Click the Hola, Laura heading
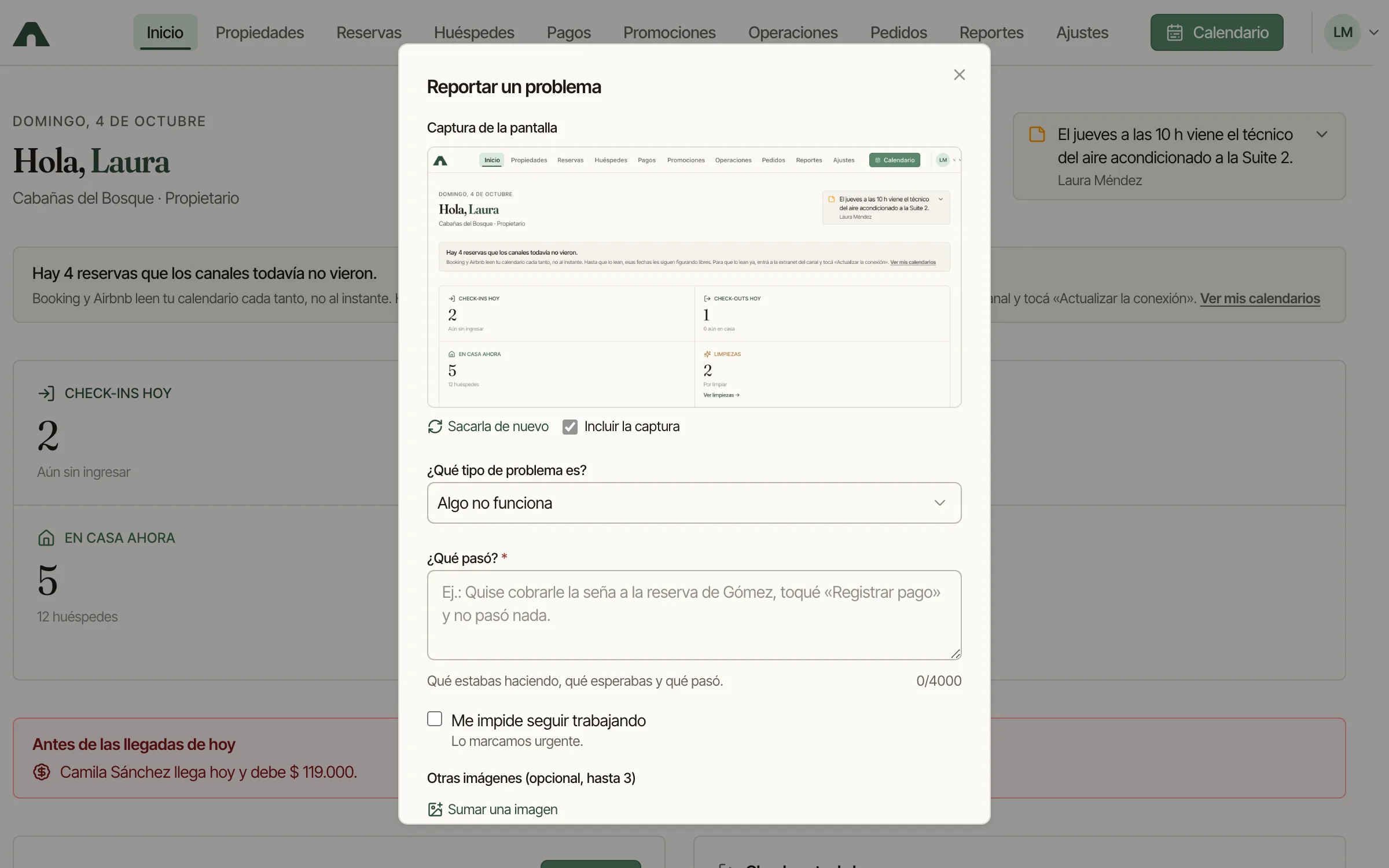 (x=91, y=161)
